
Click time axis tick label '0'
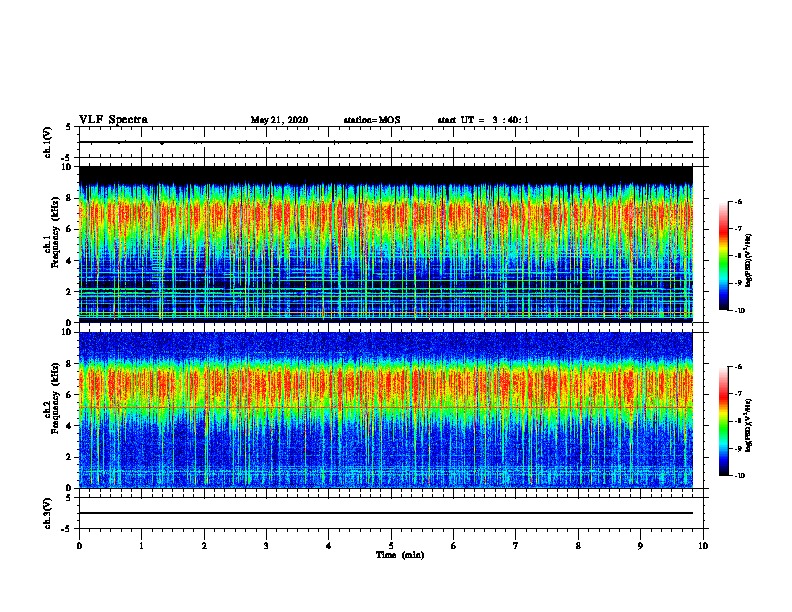tap(79, 546)
